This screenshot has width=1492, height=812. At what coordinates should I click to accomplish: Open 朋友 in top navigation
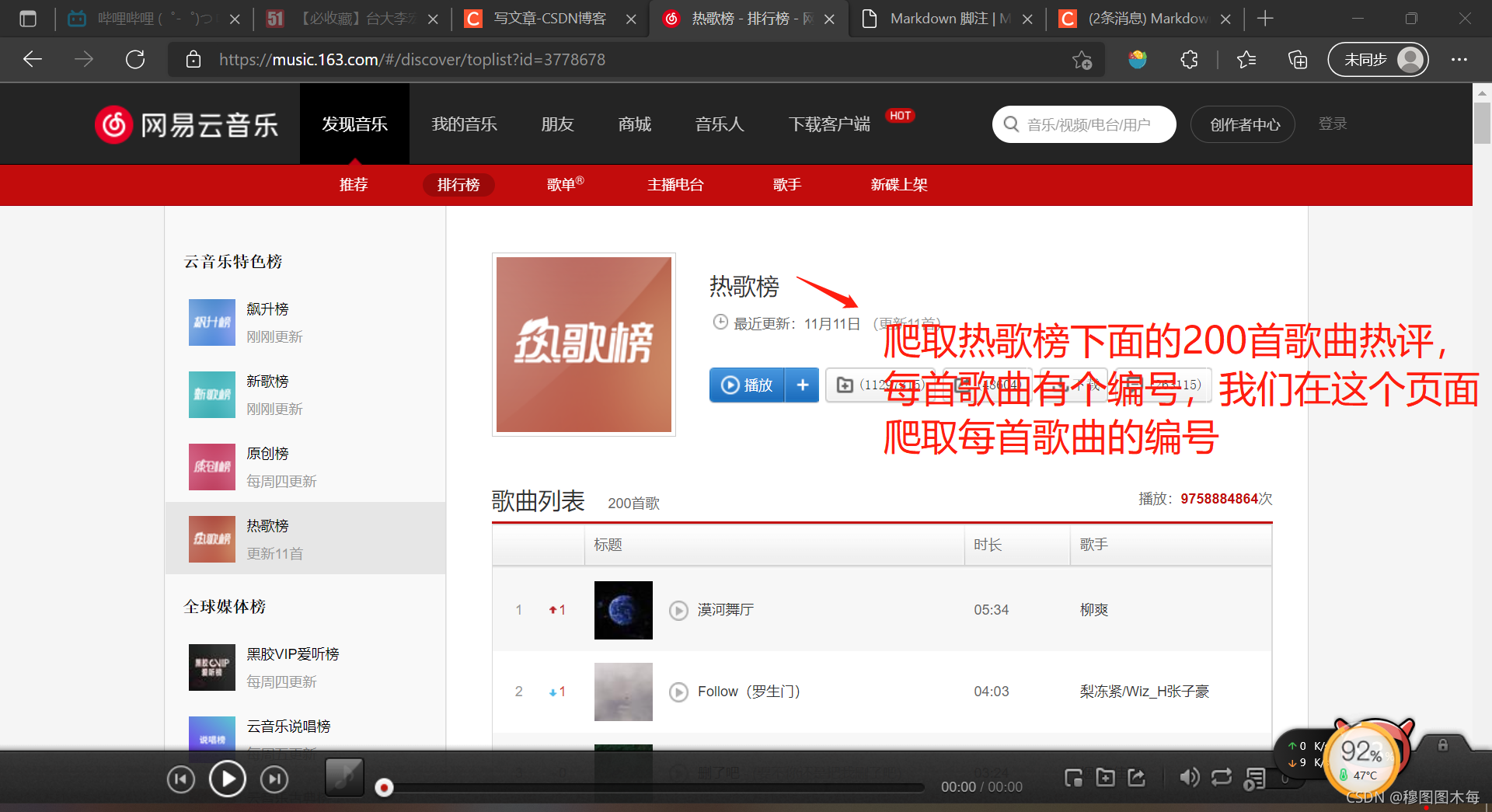tap(557, 124)
